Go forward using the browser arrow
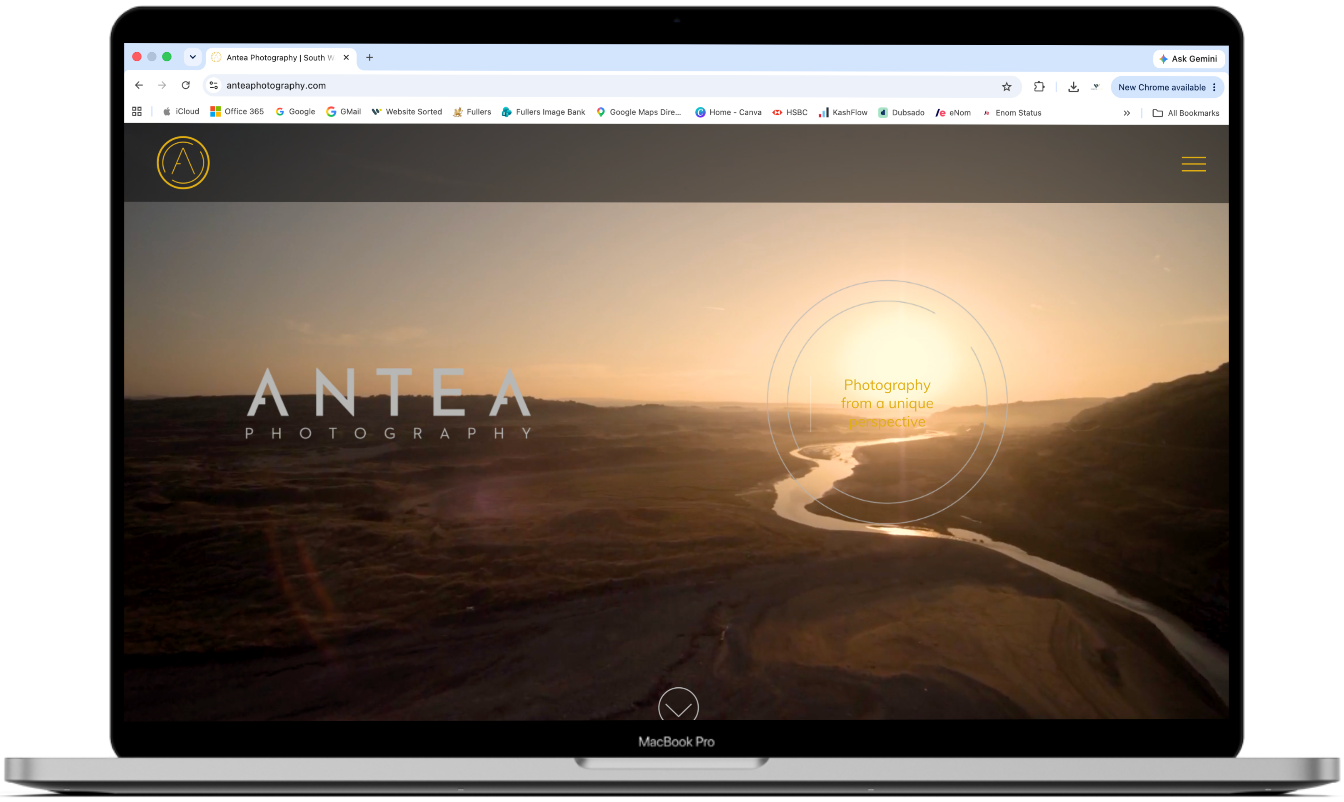Screen dimensions: 1344x802 162,86
